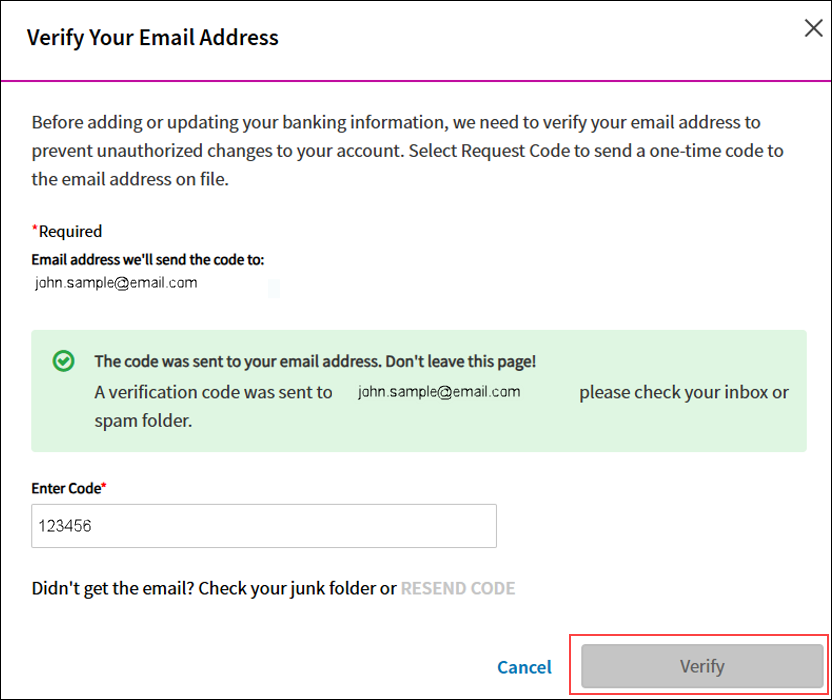The image size is (832, 700).
Task: Click the red asterisk beside Enter Code
Action: tap(104, 485)
